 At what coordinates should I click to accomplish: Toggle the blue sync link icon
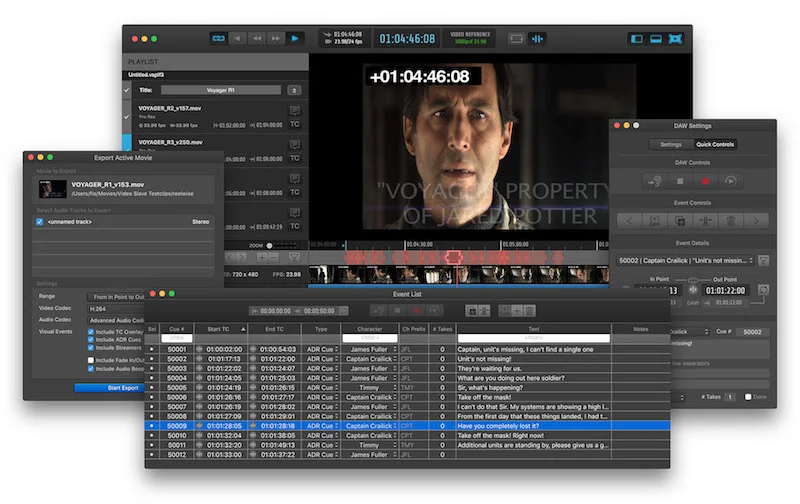[219, 38]
